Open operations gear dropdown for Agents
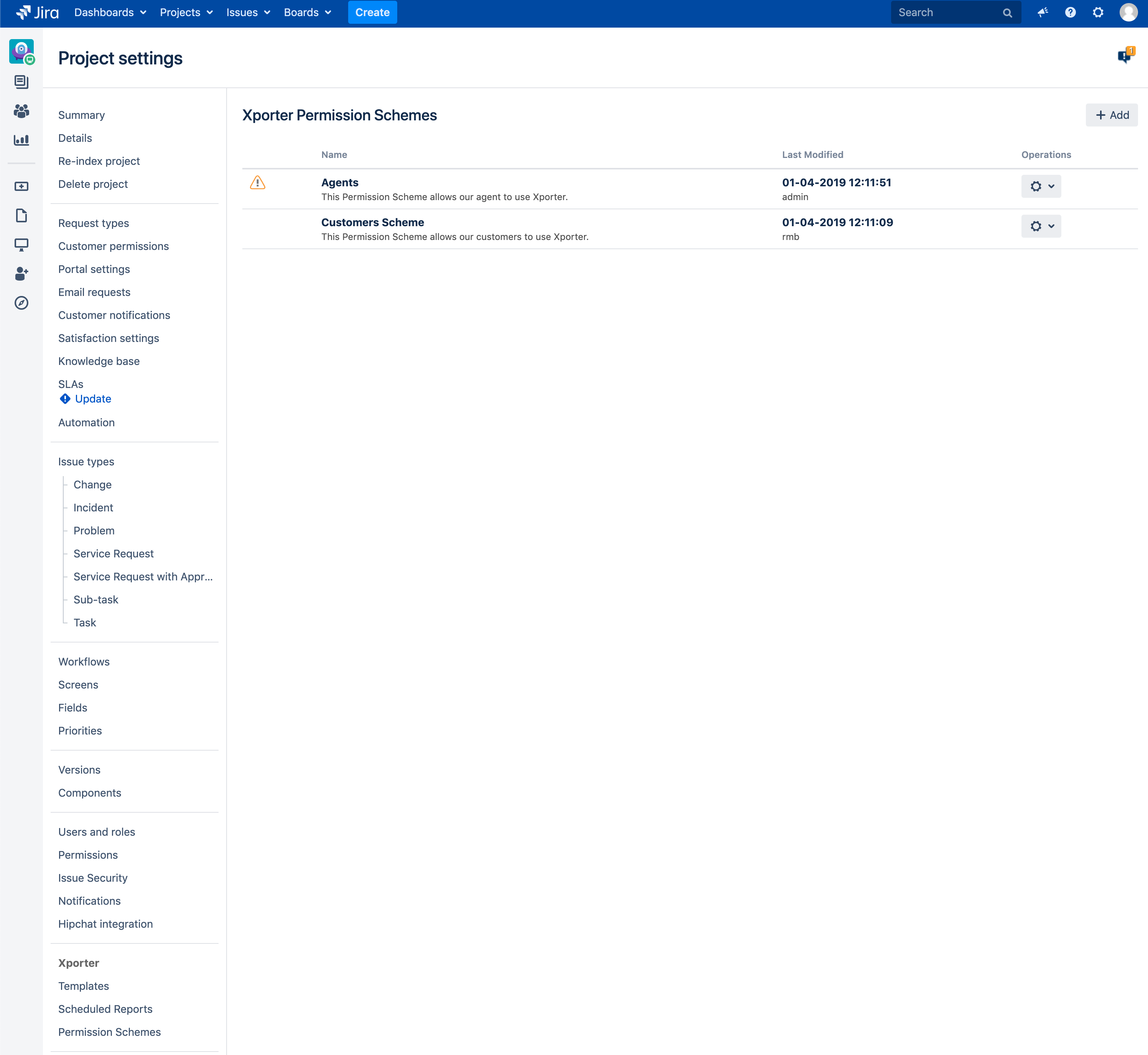 1041,186
